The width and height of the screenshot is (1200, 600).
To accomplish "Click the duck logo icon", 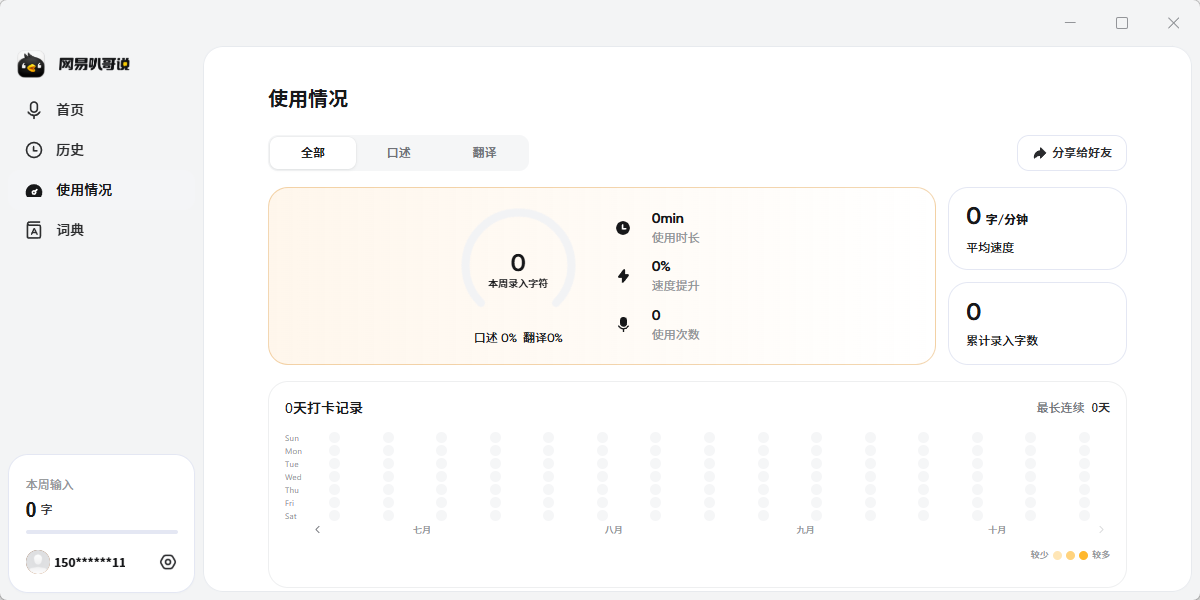I will 31,65.
